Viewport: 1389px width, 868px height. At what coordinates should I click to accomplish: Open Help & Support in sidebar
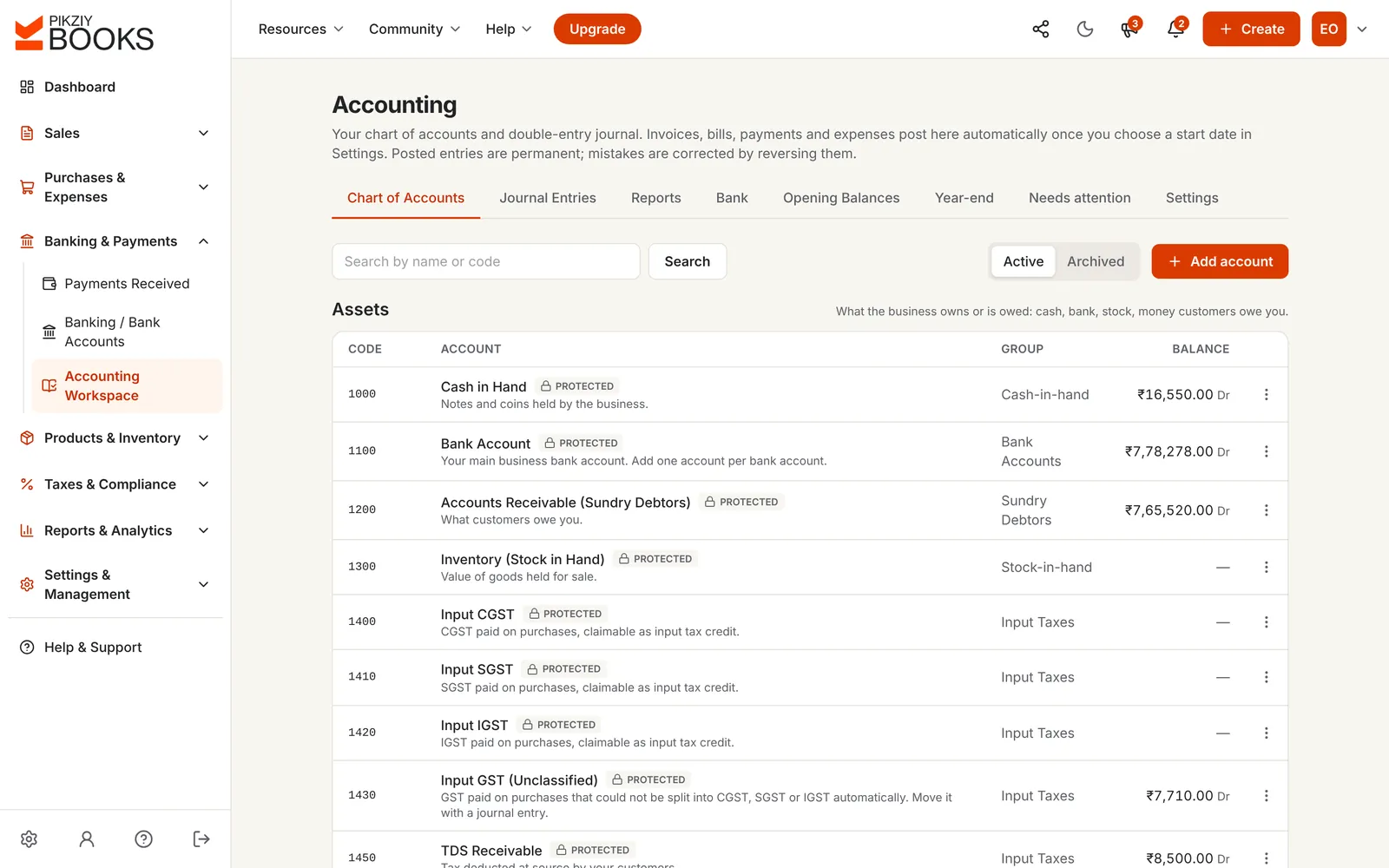click(114, 648)
